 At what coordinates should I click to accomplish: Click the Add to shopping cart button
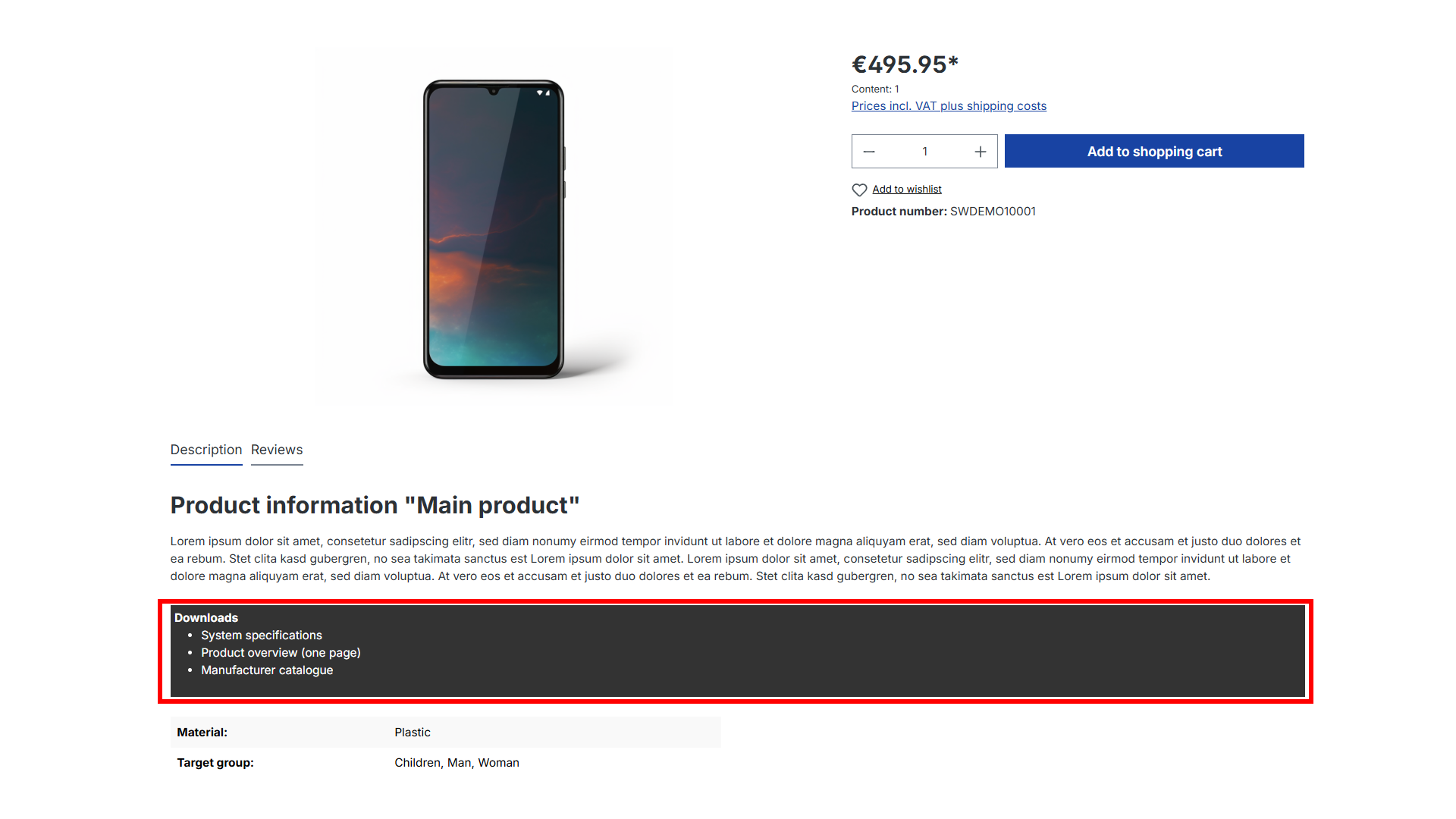pyautogui.click(x=1154, y=151)
